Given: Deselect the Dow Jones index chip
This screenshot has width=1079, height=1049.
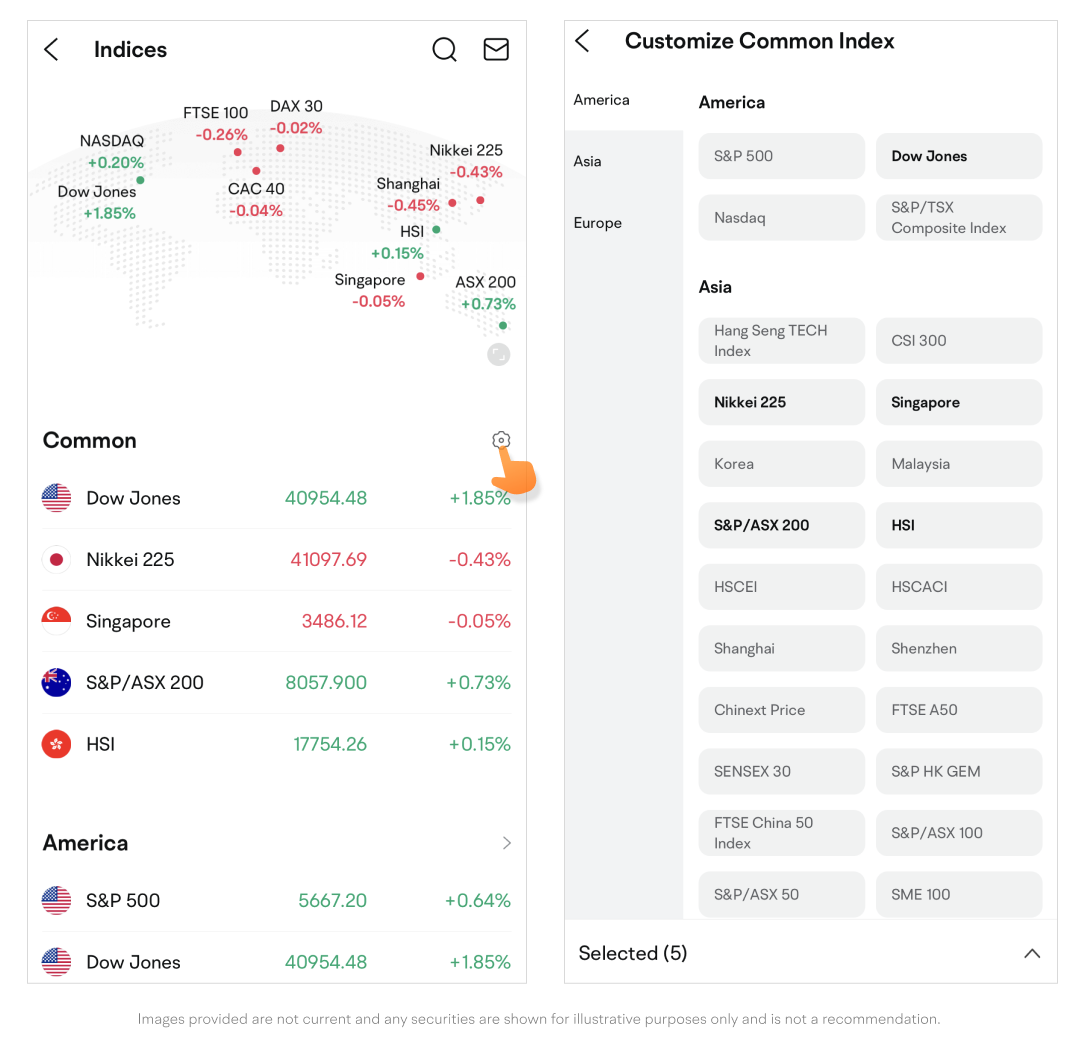Looking at the screenshot, I should click(x=958, y=156).
